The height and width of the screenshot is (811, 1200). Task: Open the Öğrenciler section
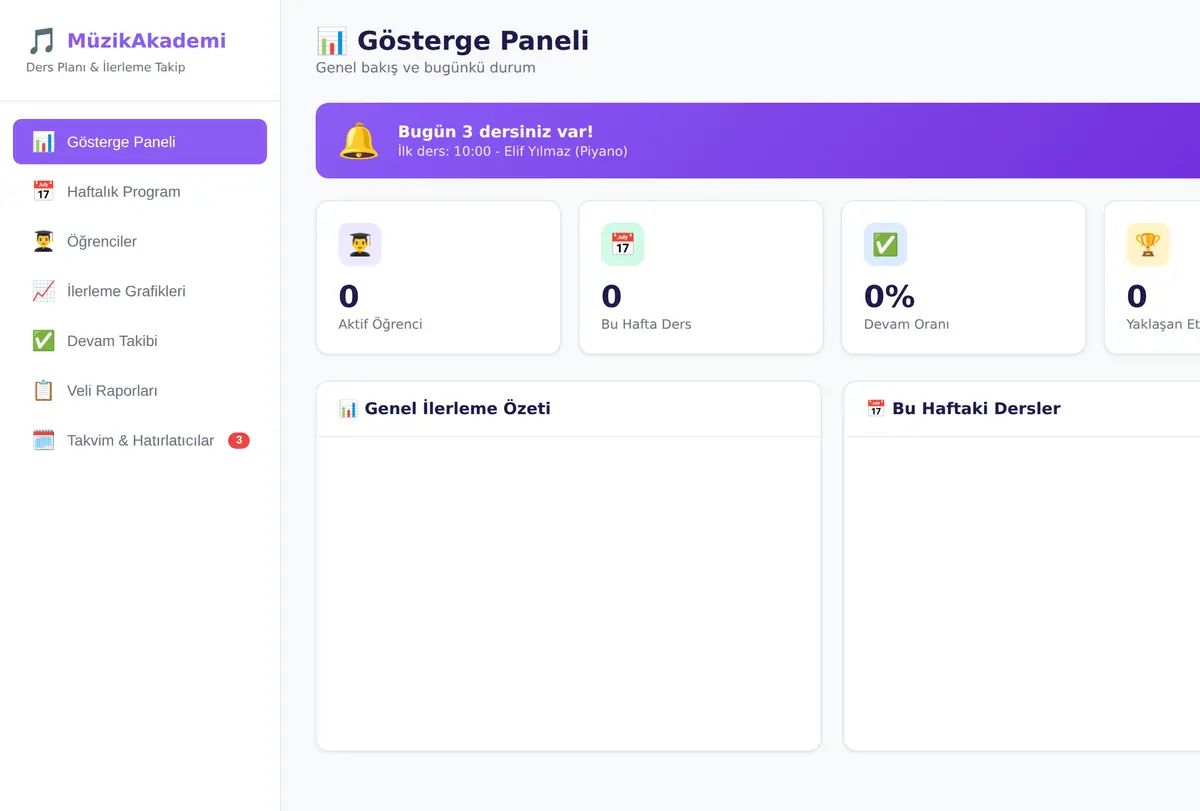point(140,241)
